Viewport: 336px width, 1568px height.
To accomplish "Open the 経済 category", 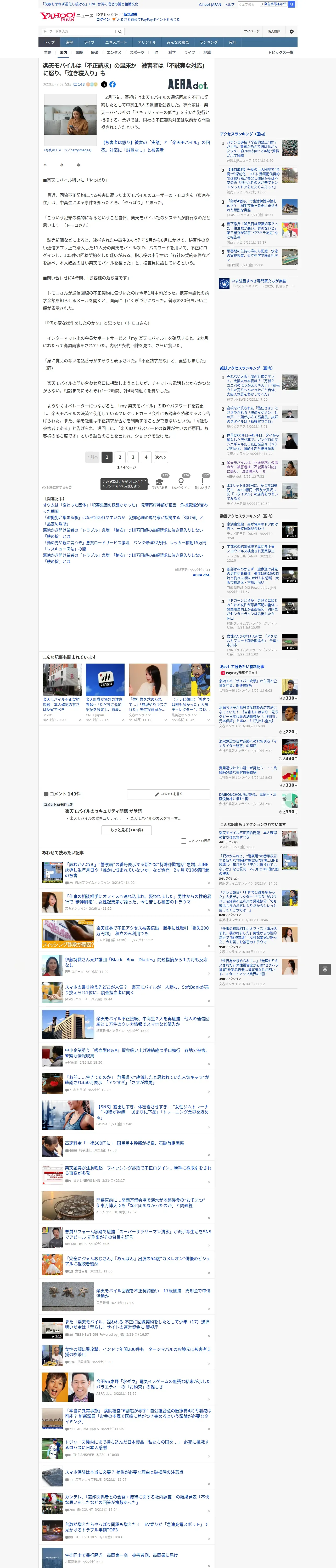I will 94,52.
